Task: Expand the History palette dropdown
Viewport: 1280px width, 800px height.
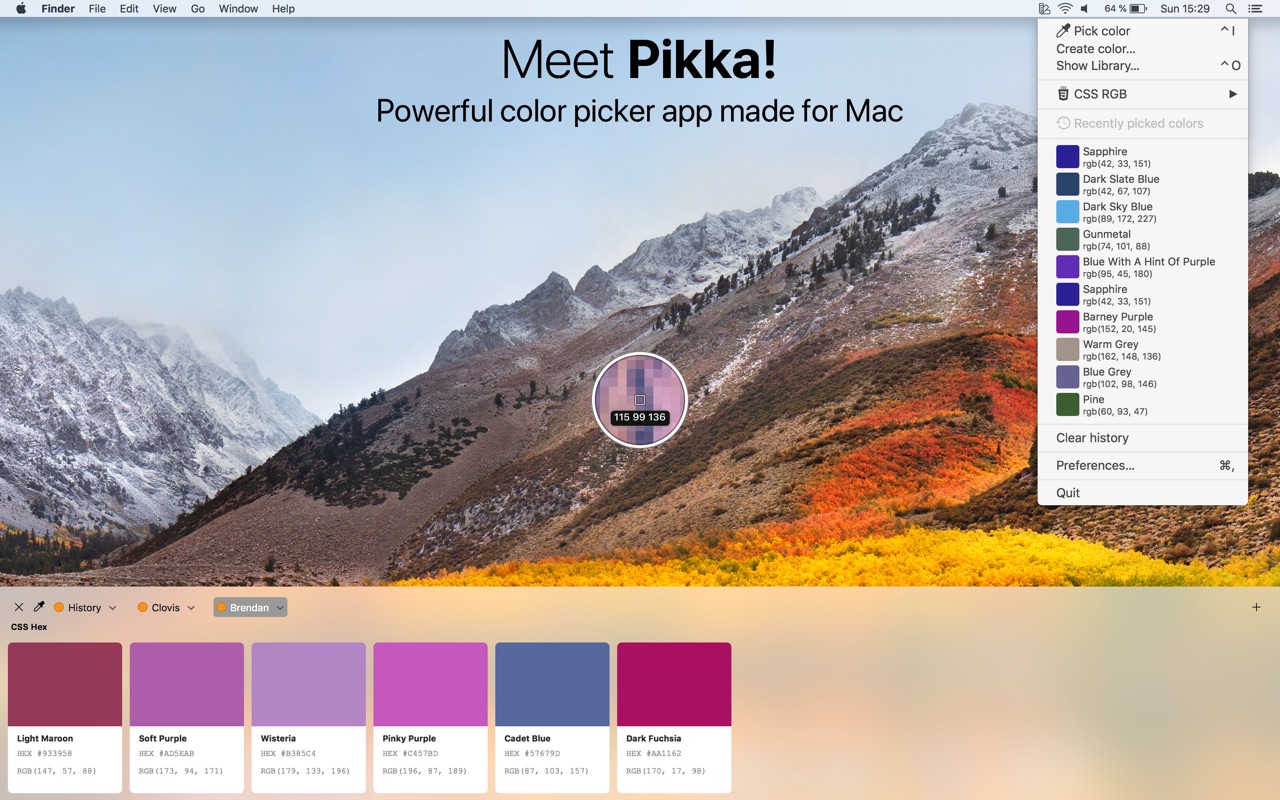Action: (112, 608)
